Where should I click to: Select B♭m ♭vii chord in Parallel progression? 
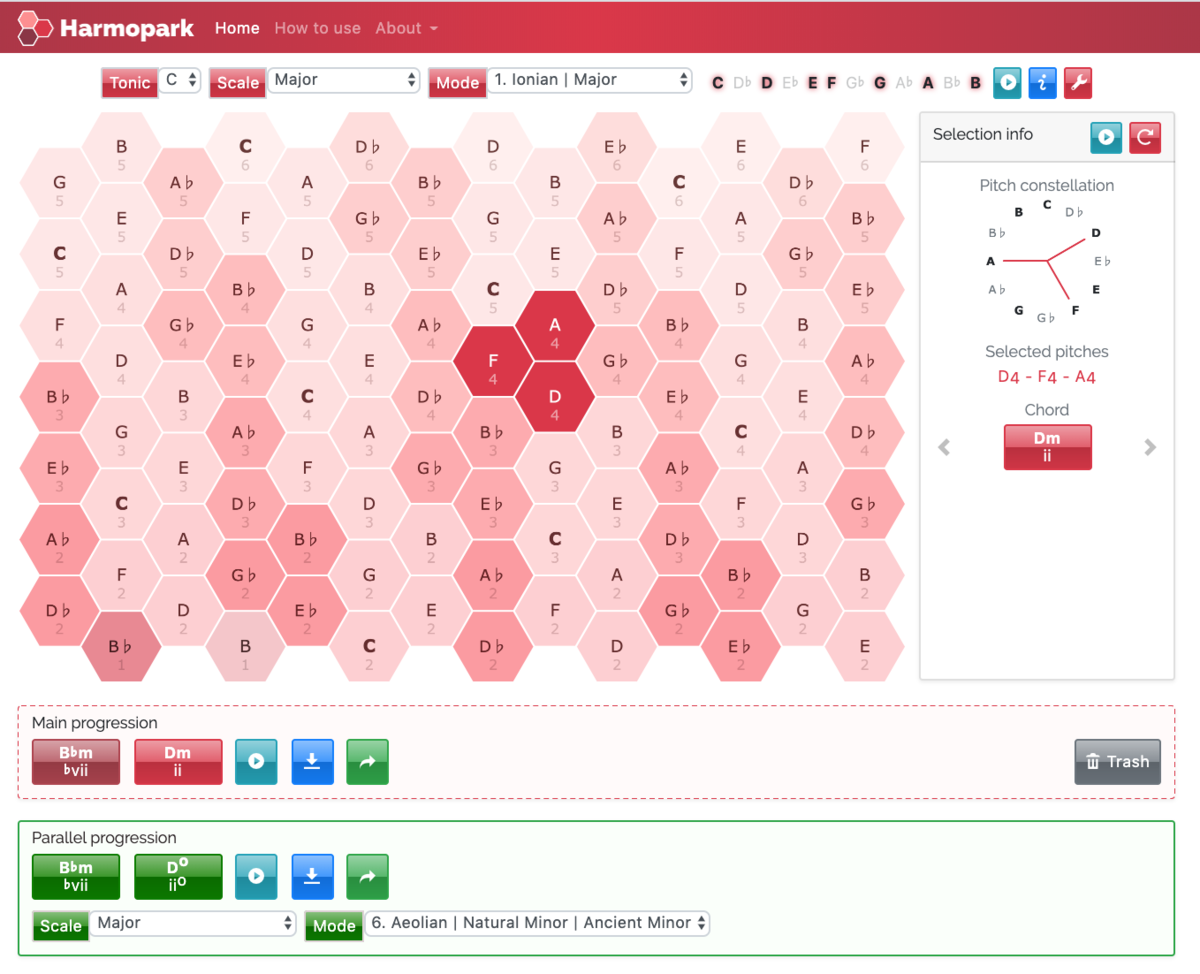click(76, 877)
